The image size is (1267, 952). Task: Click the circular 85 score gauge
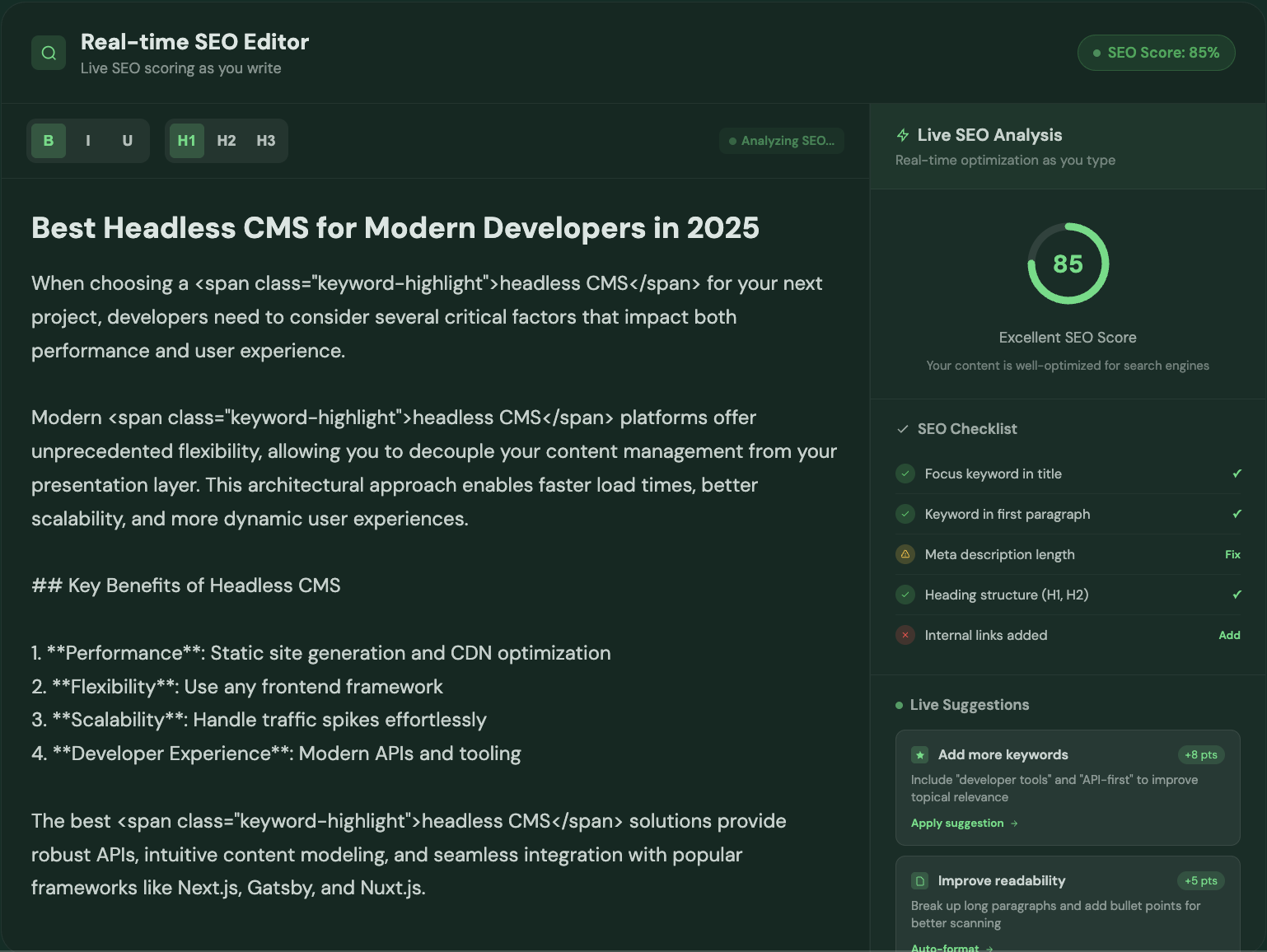click(1068, 264)
